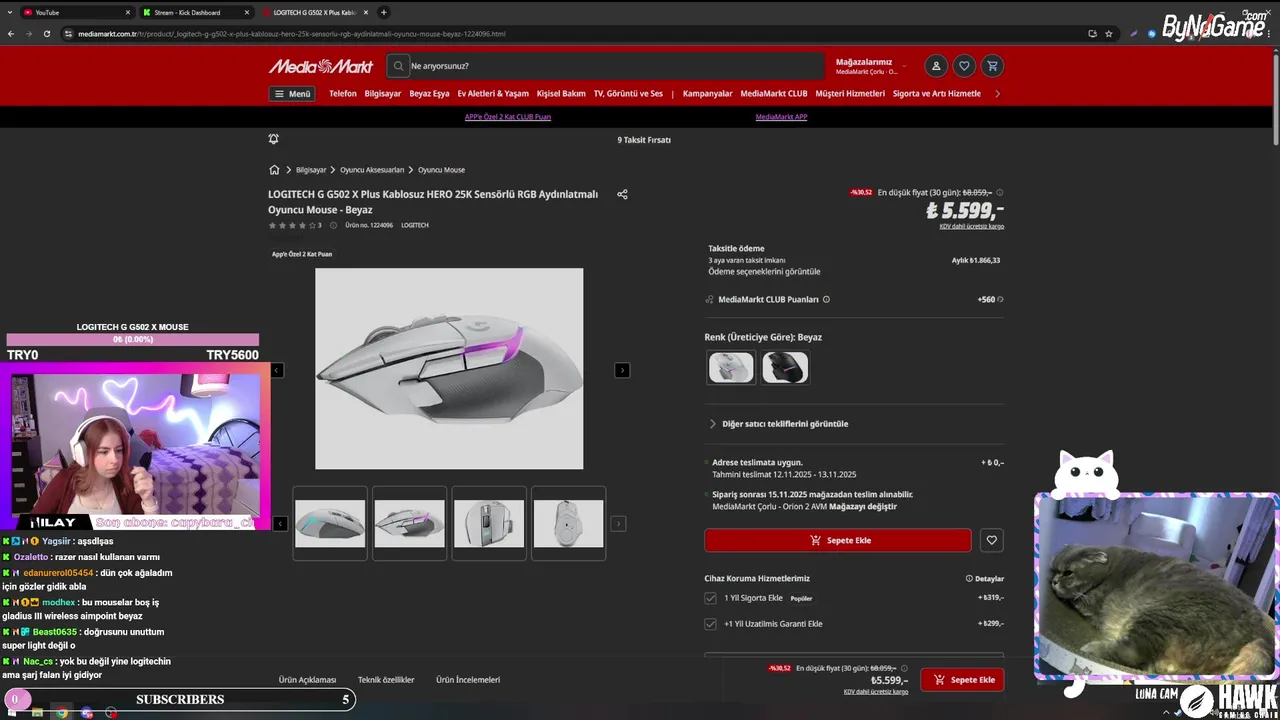Click Bilgisayar breadcrumb link
The height and width of the screenshot is (720, 1280).
[x=311, y=170]
